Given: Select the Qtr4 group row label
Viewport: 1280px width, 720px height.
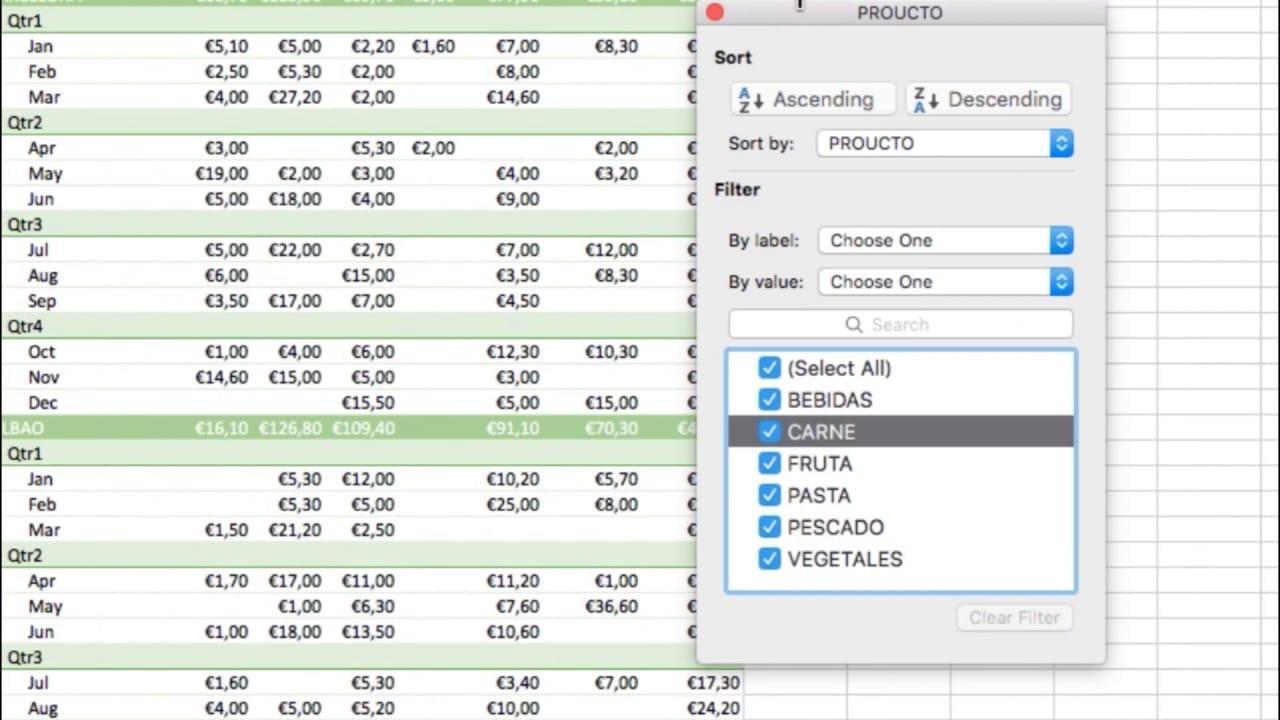Looking at the screenshot, I should click(25, 326).
